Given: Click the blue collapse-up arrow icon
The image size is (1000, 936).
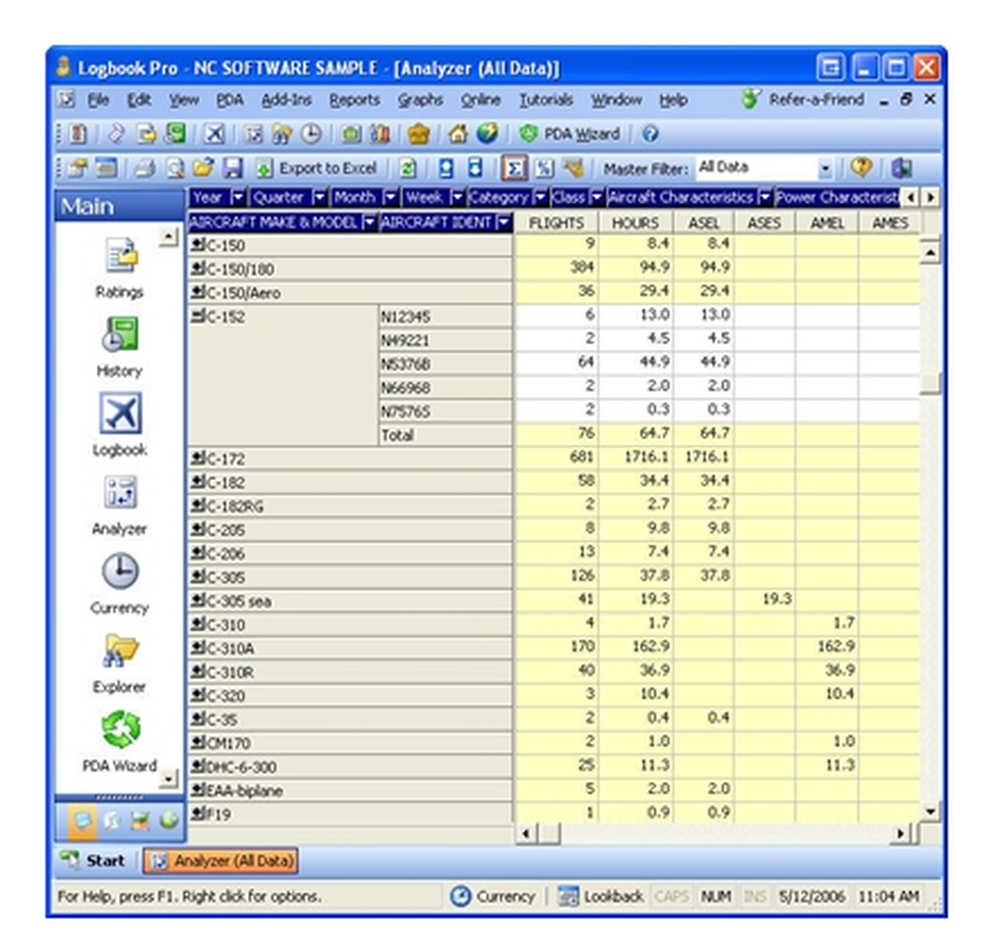Looking at the screenshot, I should coord(446,168).
